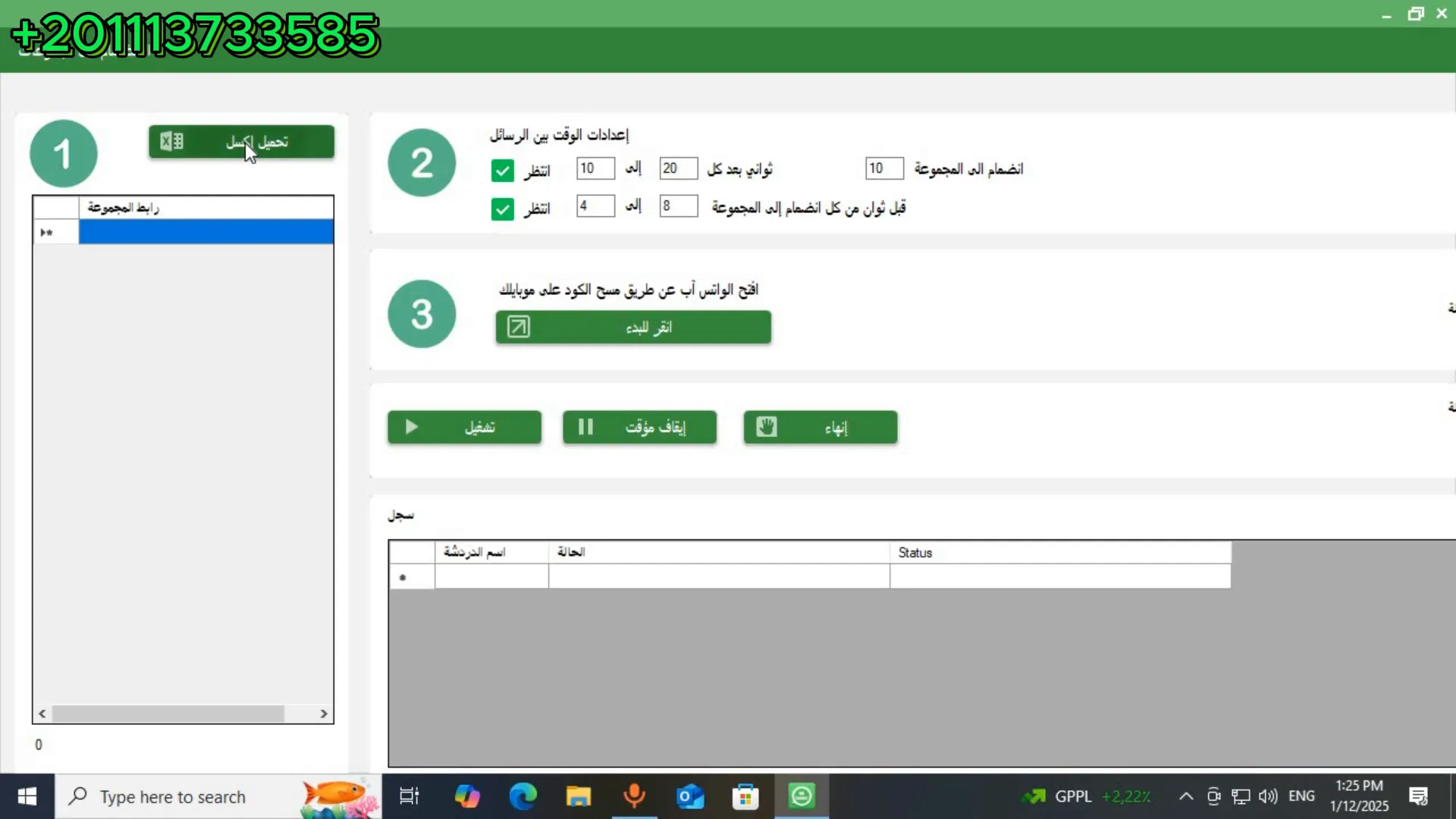Click the Status column header in log

pyautogui.click(x=1060, y=552)
